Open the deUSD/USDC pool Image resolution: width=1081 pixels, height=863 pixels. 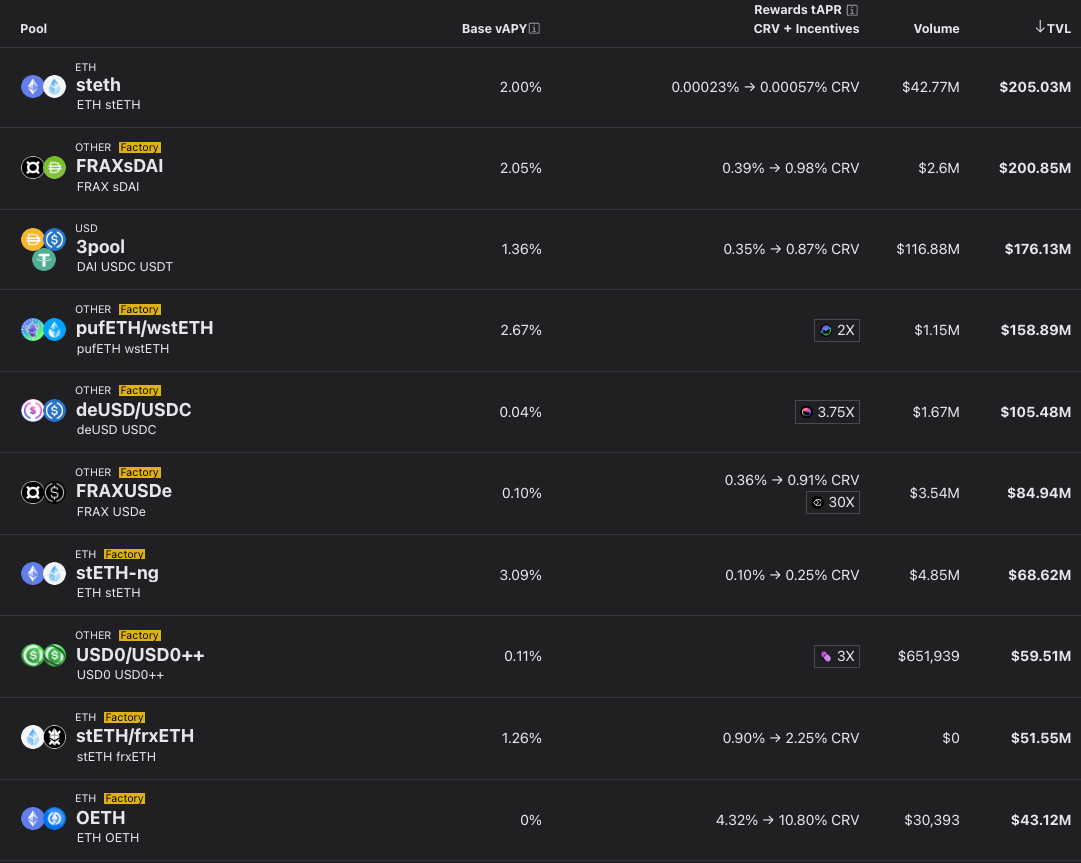[133, 409]
